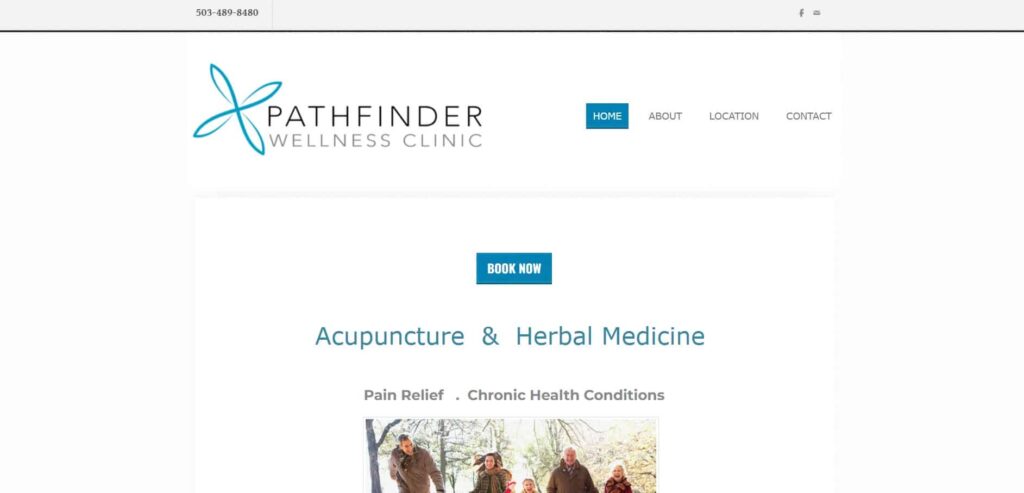Call the 503-489-8480 phone number
The image size is (1024, 493).
coord(227,13)
